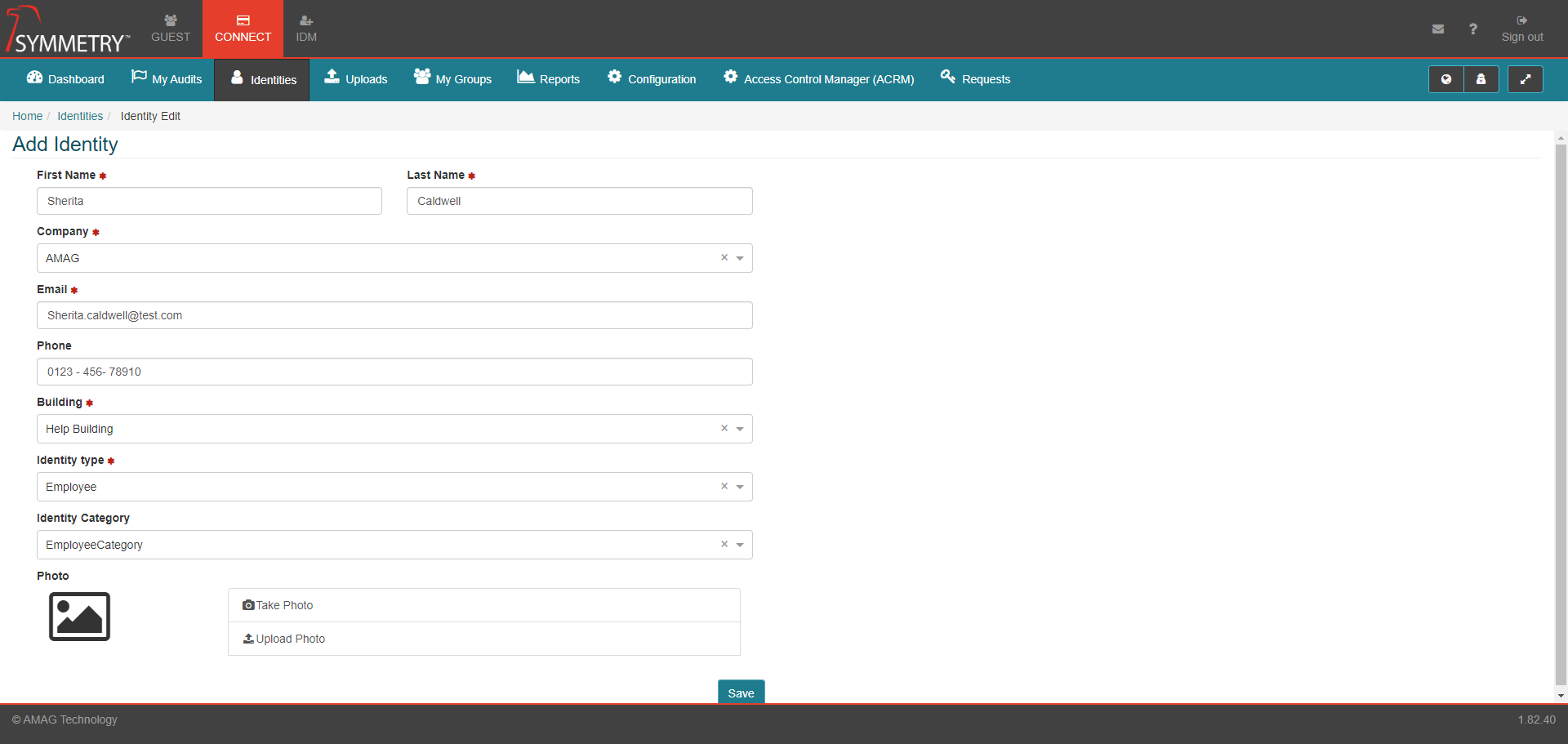The width and height of the screenshot is (1568, 744).
Task: Open My Groups page
Action: 452,79
